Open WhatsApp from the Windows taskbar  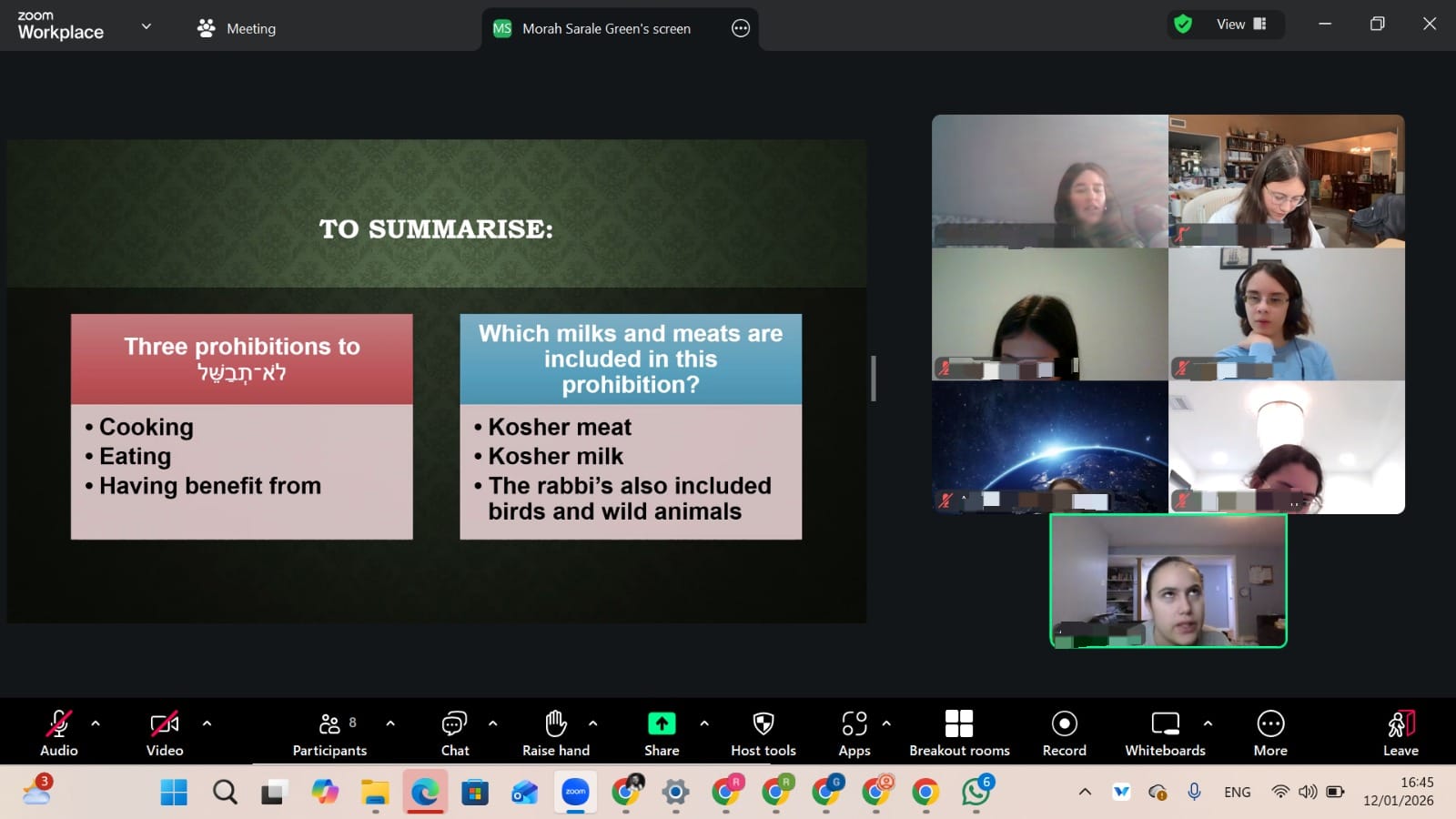click(976, 792)
